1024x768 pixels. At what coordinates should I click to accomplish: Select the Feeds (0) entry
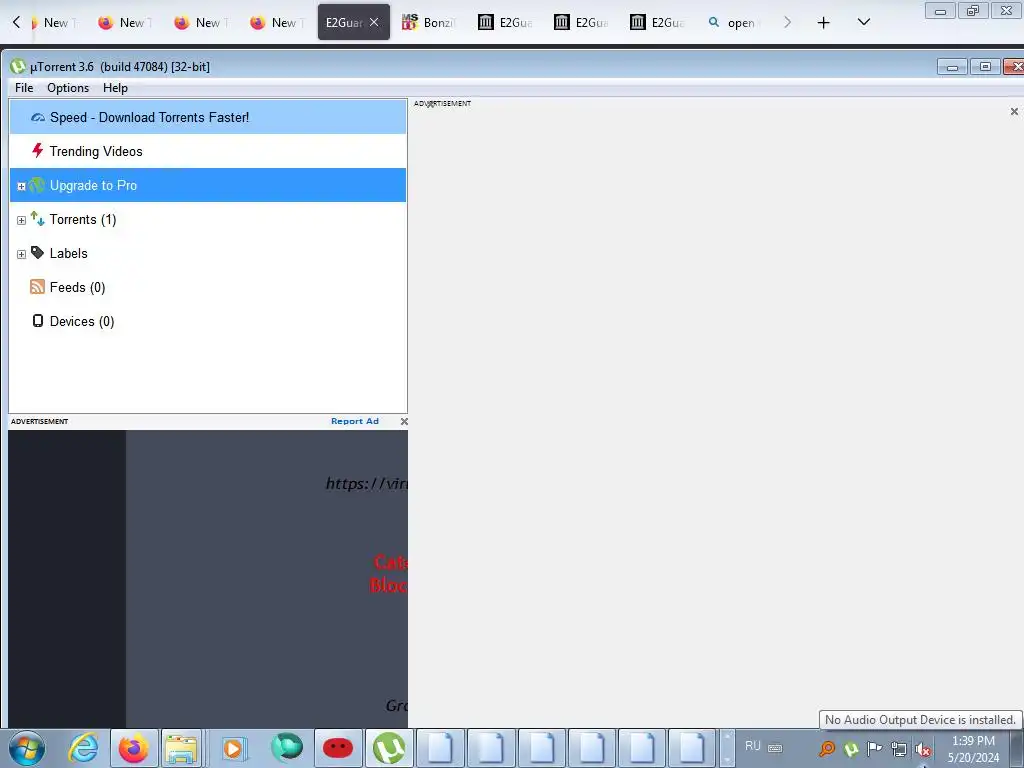click(77, 287)
